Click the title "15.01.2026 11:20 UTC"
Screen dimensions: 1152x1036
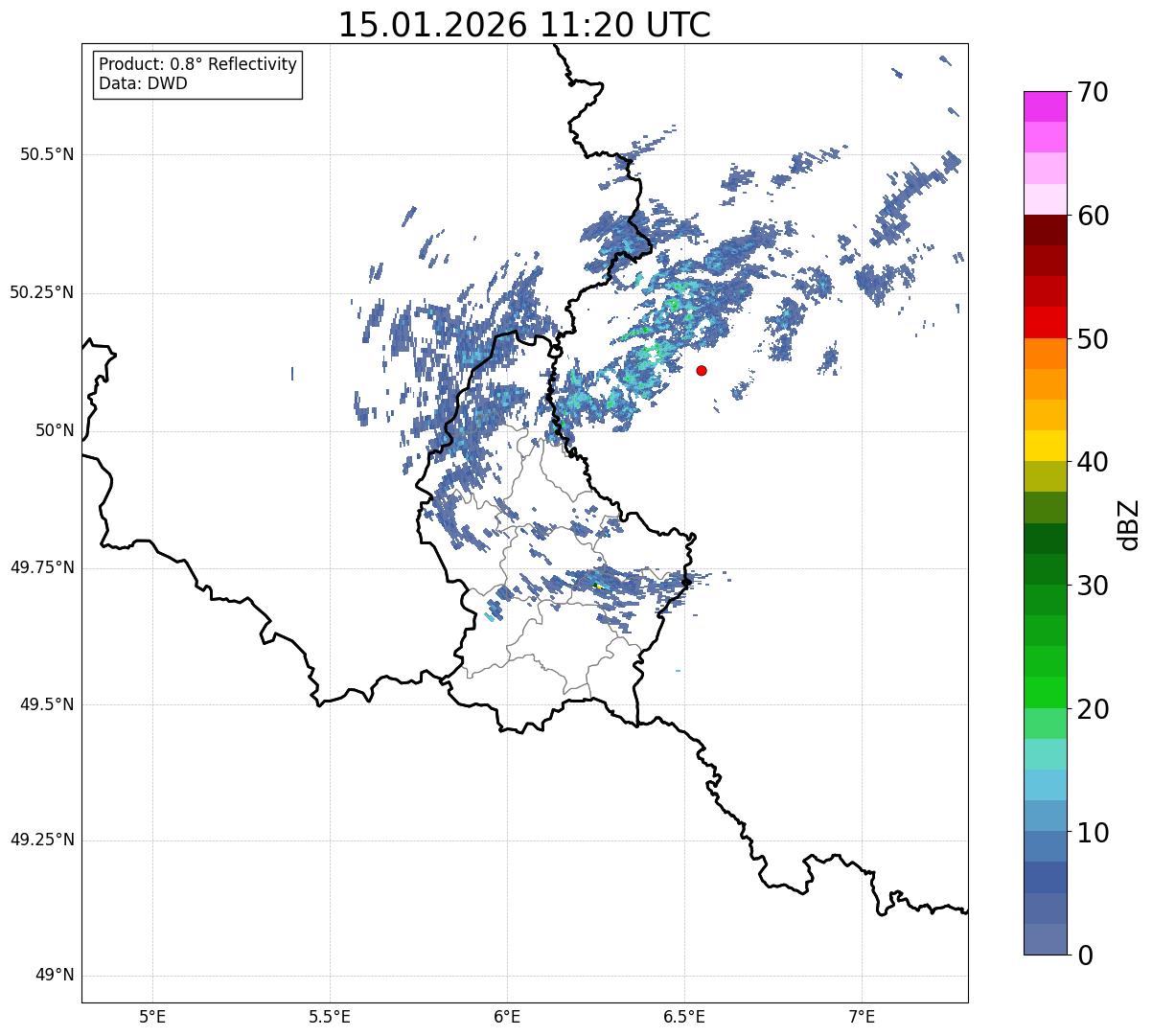[524, 25]
